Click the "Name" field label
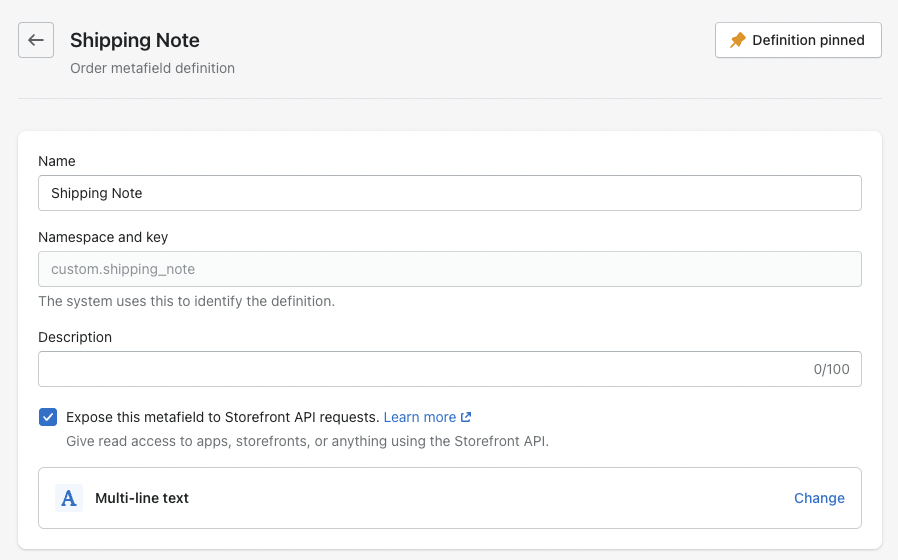 point(57,161)
